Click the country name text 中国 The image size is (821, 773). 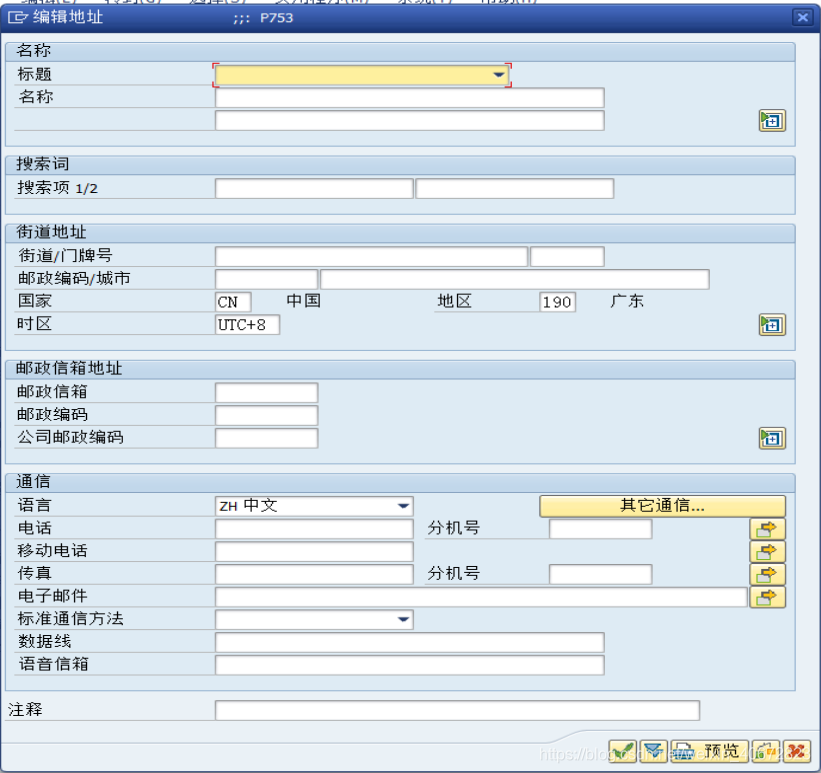(304, 301)
